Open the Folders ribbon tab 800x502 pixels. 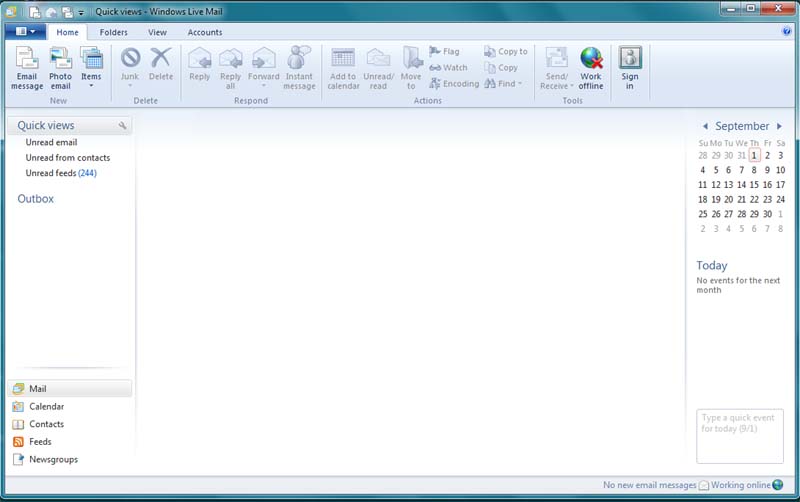(113, 32)
